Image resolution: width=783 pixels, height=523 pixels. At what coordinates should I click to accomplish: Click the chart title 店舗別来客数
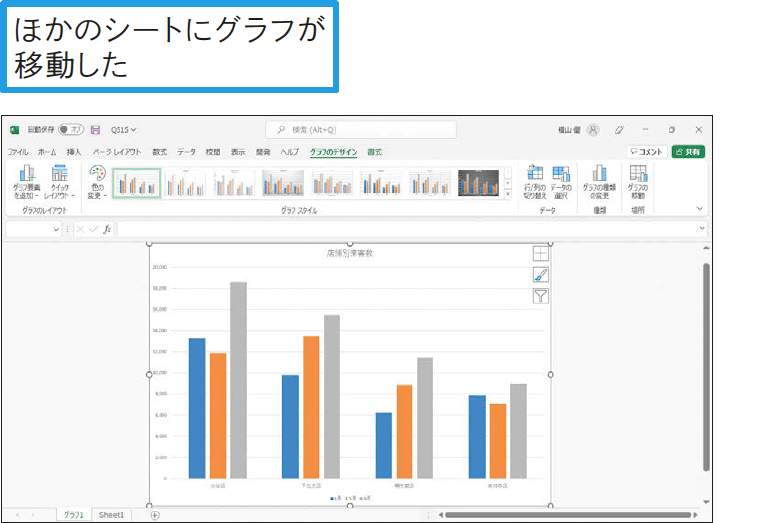click(350, 253)
